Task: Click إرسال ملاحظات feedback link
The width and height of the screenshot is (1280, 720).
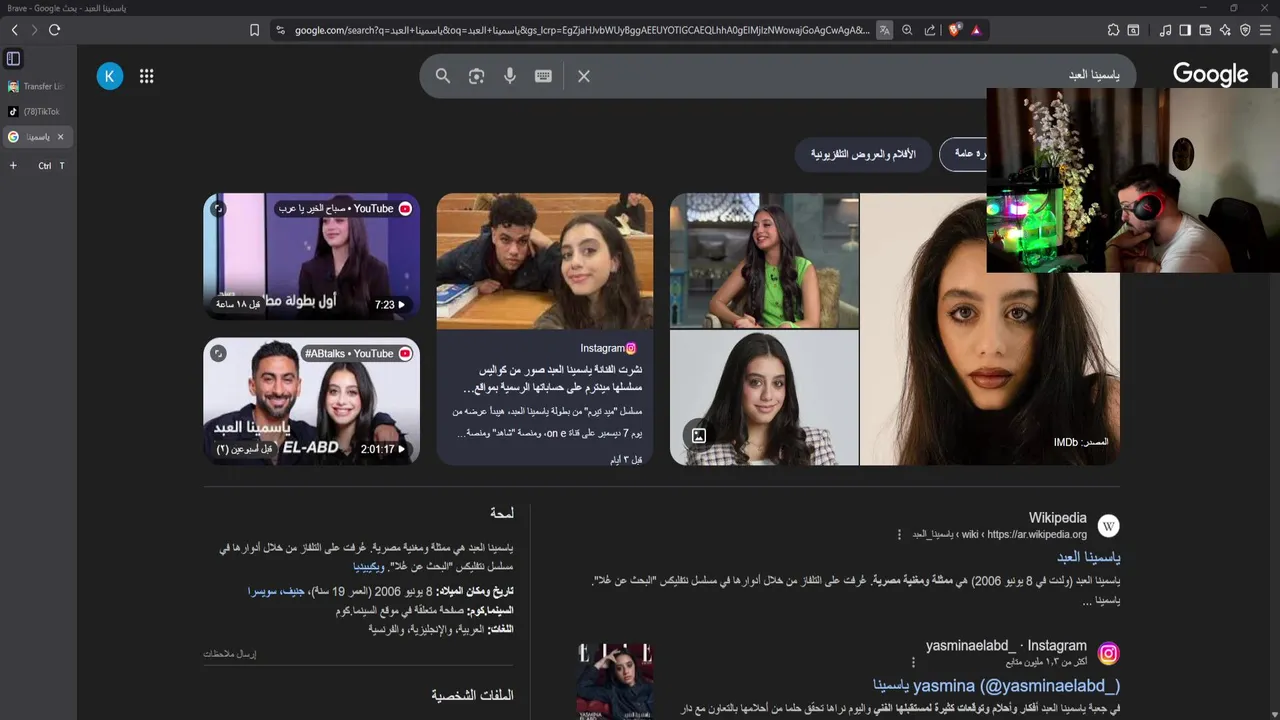Action: (230, 654)
